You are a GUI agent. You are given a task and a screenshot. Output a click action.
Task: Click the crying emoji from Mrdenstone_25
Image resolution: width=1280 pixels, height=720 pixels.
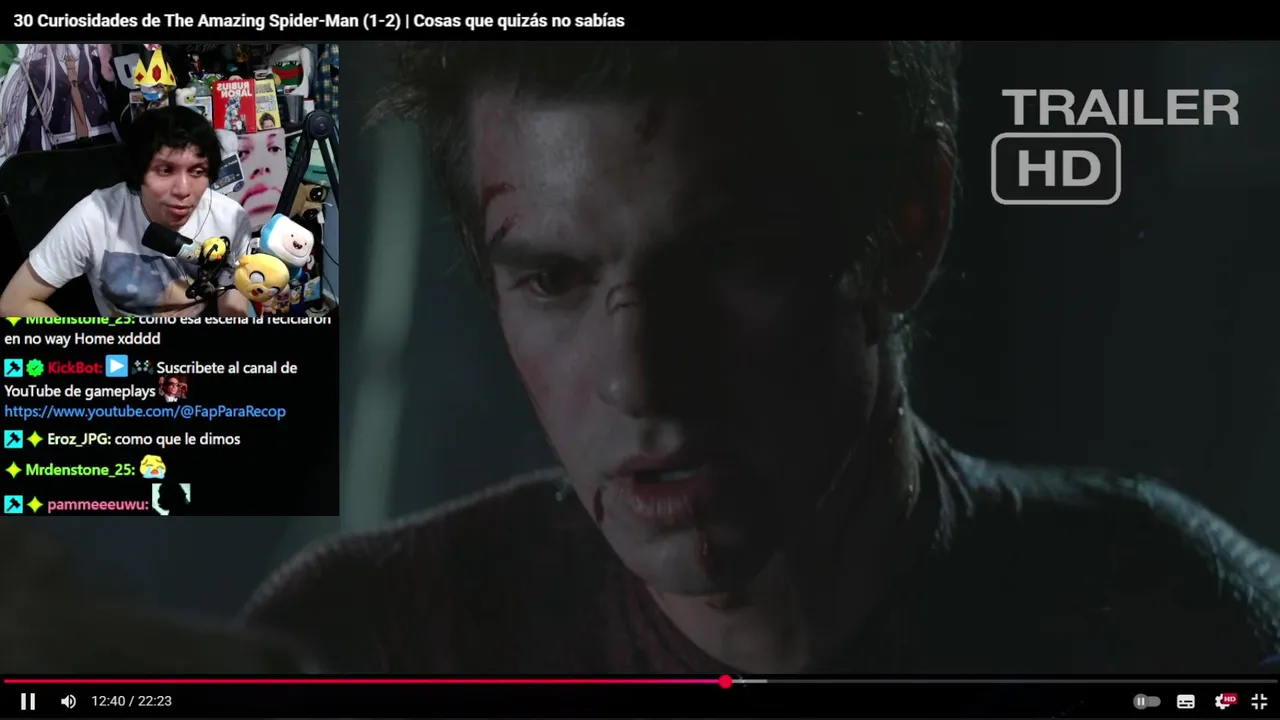click(153, 467)
